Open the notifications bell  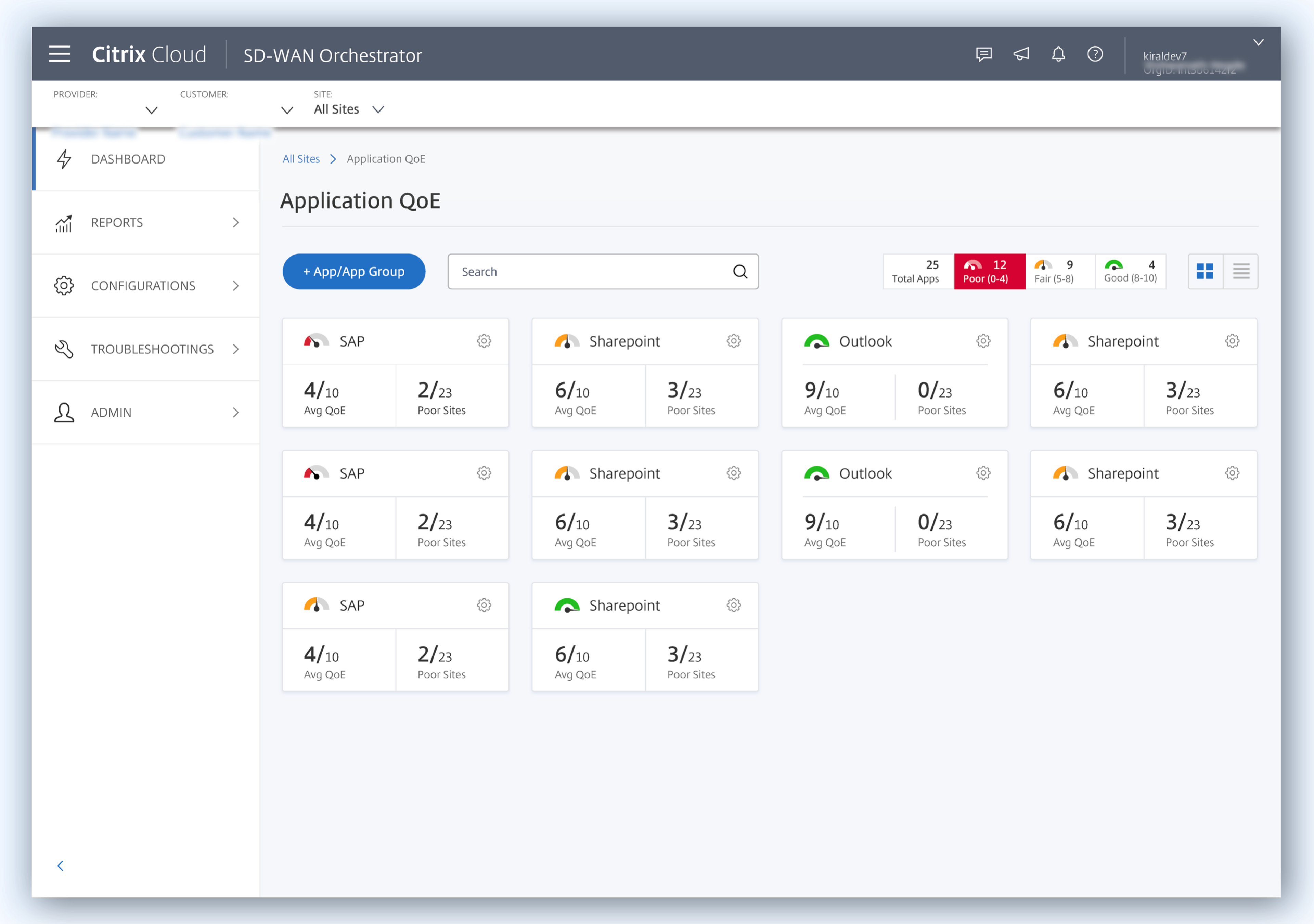(x=1058, y=54)
